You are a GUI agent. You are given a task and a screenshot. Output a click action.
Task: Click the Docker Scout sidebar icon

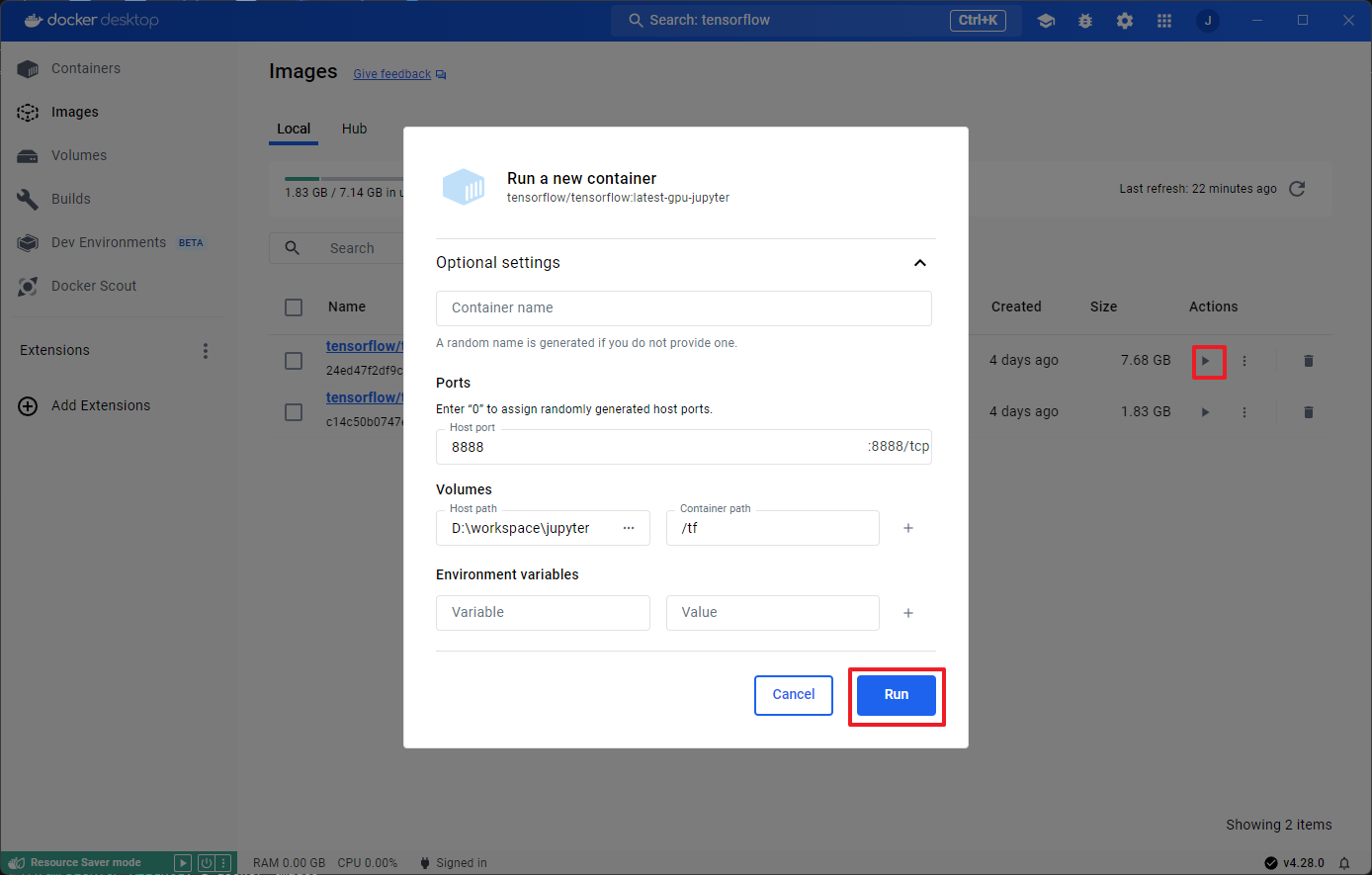coord(28,287)
